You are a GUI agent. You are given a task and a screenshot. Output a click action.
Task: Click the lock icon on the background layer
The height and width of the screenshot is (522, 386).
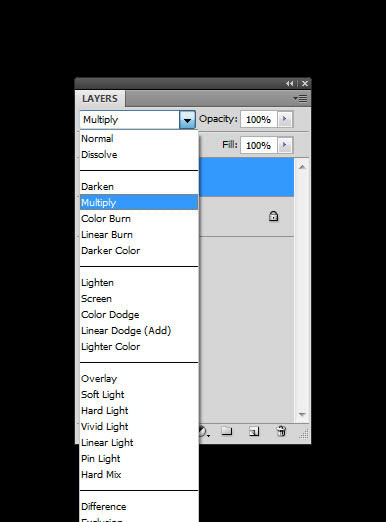click(273, 216)
